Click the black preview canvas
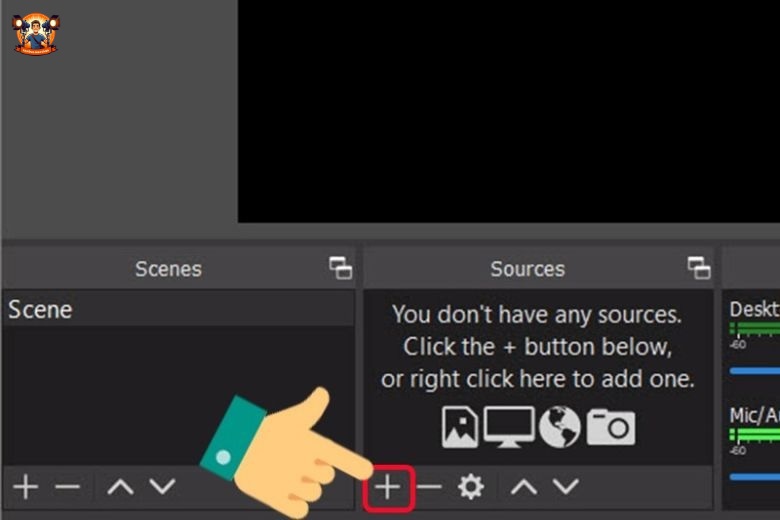 [x=509, y=111]
